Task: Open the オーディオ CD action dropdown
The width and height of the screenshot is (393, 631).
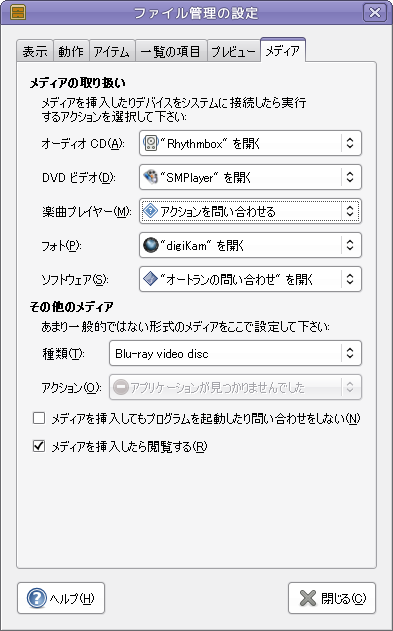Action: (250, 143)
